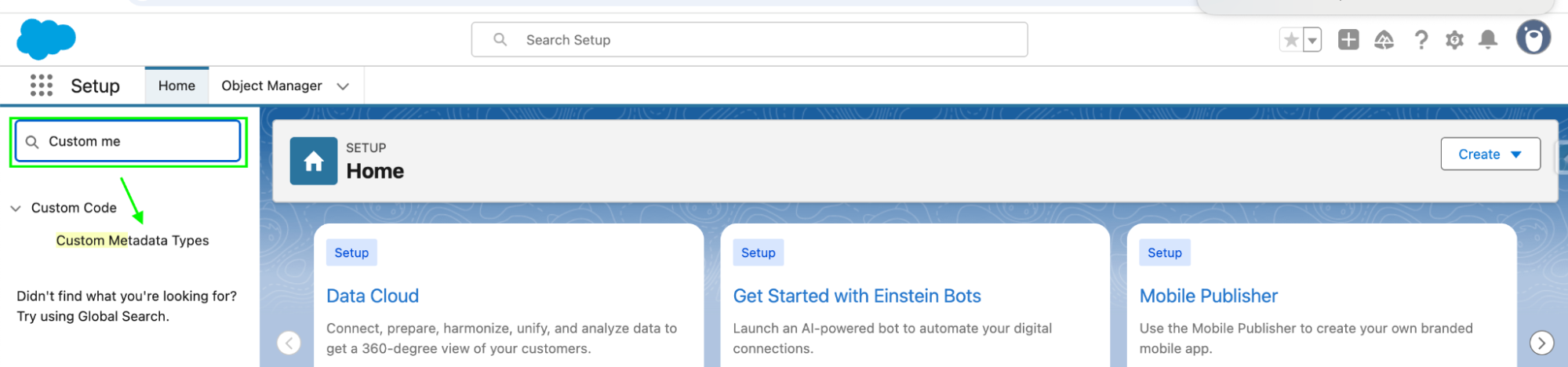Click the large 'Home' page title
This screenshot has height=367, width=1568.
click(x=375, y=171)
